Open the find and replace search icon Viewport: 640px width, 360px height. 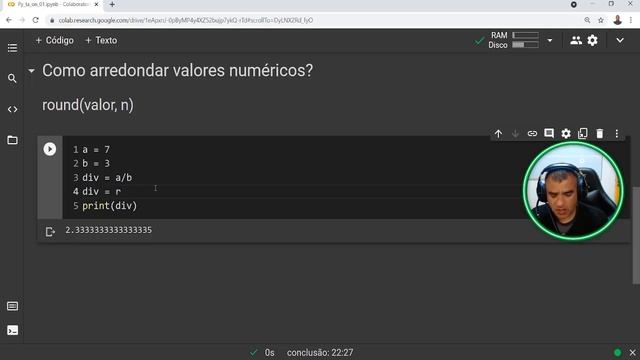click(12, 78)
